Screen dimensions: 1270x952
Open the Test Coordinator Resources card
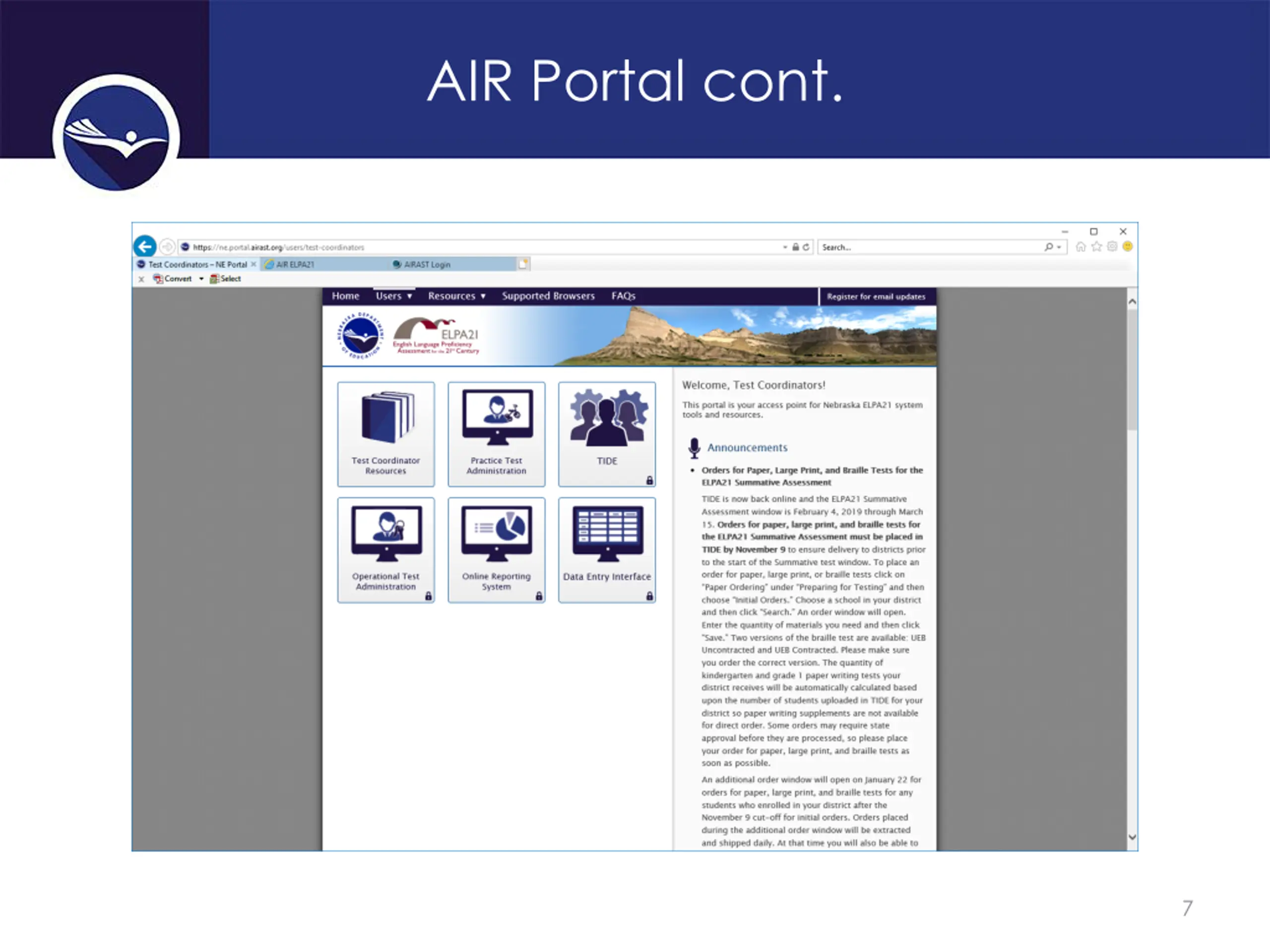(386, 434)
